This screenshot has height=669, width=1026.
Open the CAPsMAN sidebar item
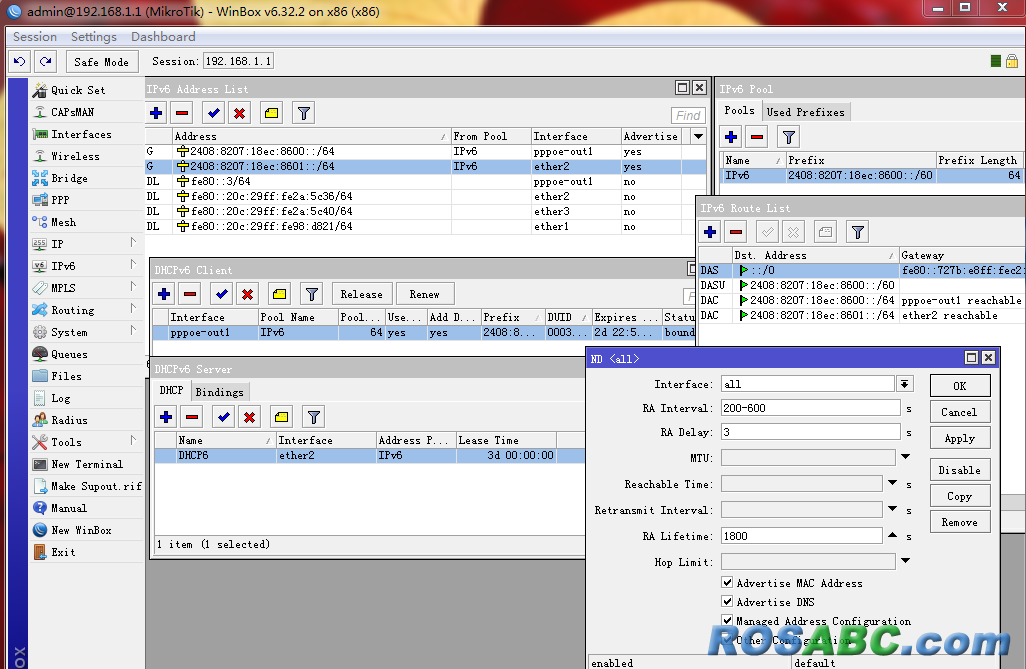pyautogui.click(x=72, y=112)
